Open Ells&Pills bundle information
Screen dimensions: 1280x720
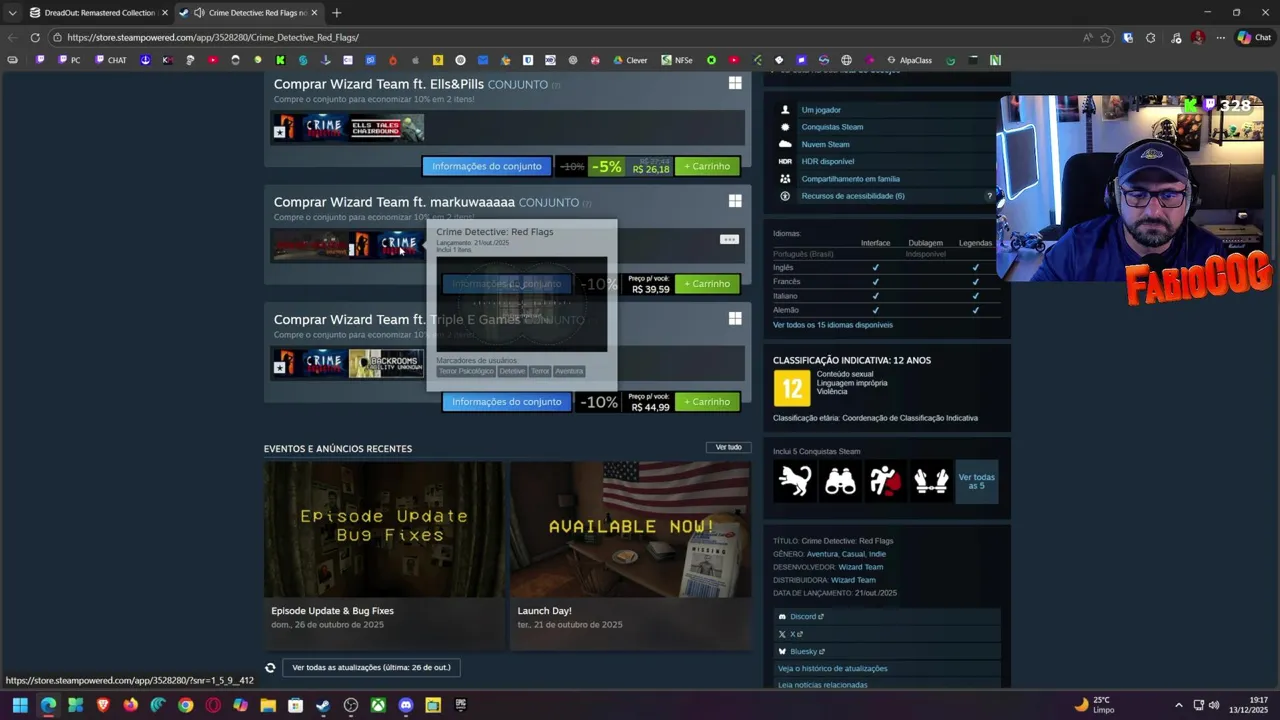click(487, 166)
